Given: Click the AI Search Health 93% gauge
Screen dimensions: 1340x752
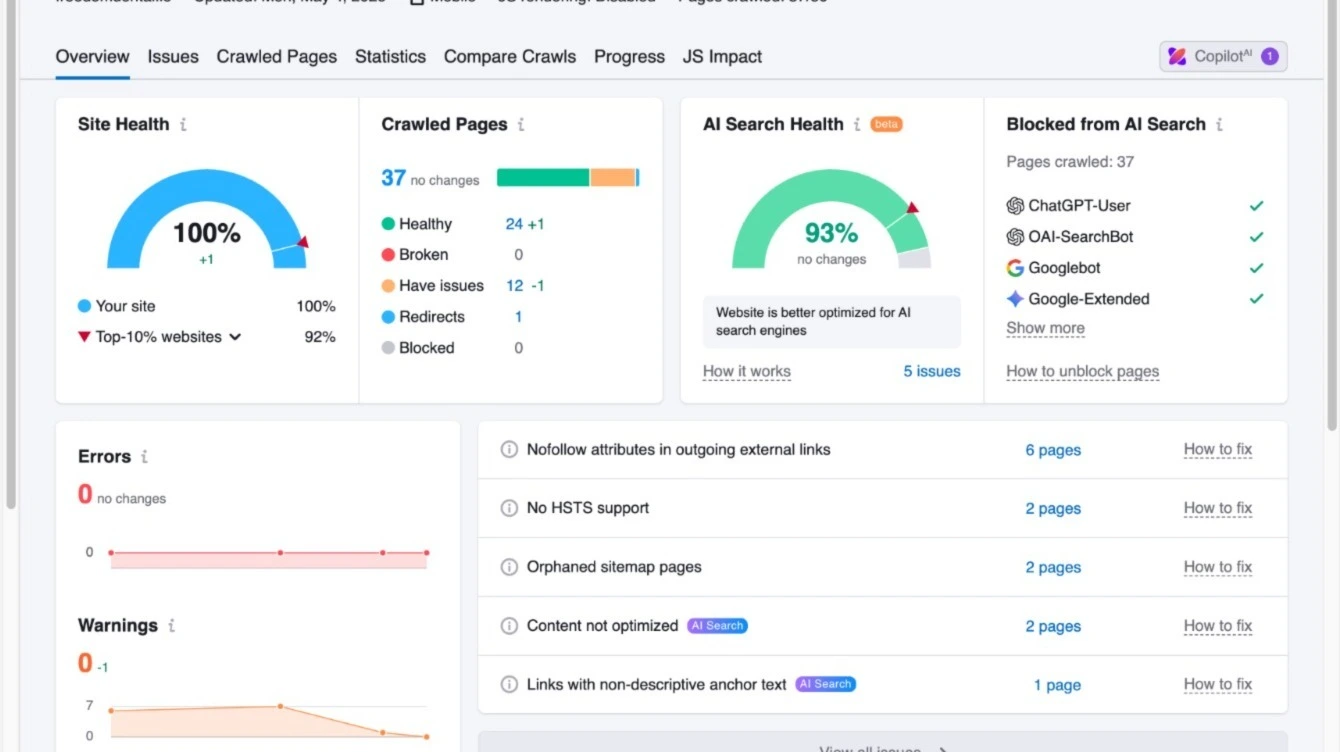Looking at the screenshot, I should click(x=832, y=219).
